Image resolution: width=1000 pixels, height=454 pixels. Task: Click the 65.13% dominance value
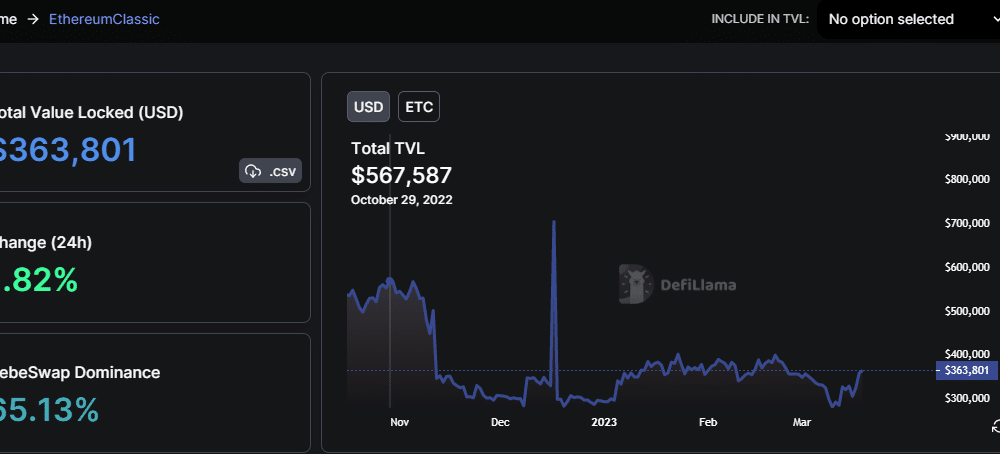[x=49, y=410]
